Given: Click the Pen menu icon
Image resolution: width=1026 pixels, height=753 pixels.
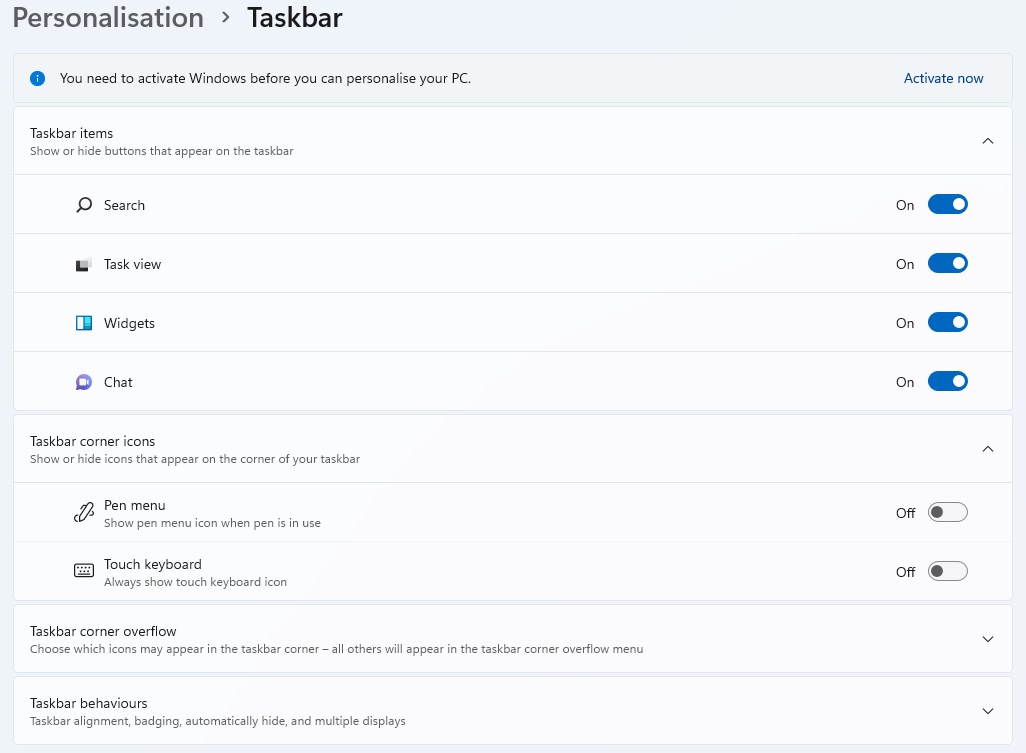Looking at the screenshot, I should 84,513.
